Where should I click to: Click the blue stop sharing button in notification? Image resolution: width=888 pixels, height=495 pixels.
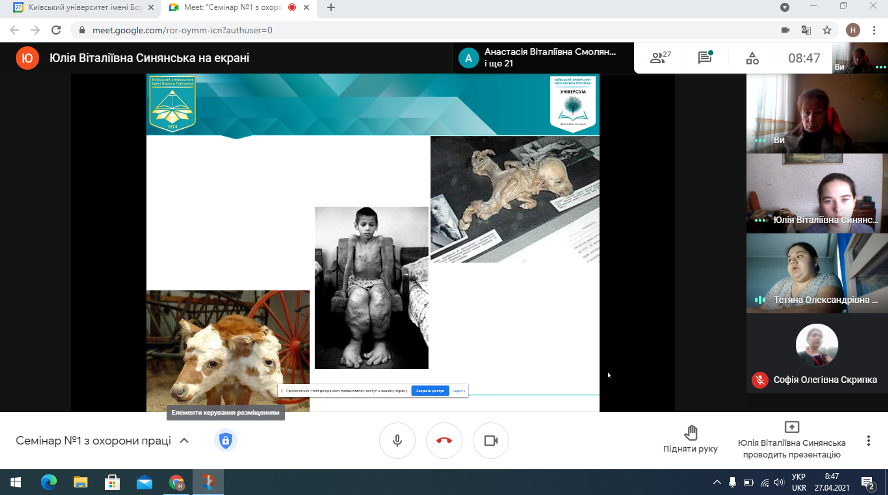pyautogui.click(x=429, y=391)
